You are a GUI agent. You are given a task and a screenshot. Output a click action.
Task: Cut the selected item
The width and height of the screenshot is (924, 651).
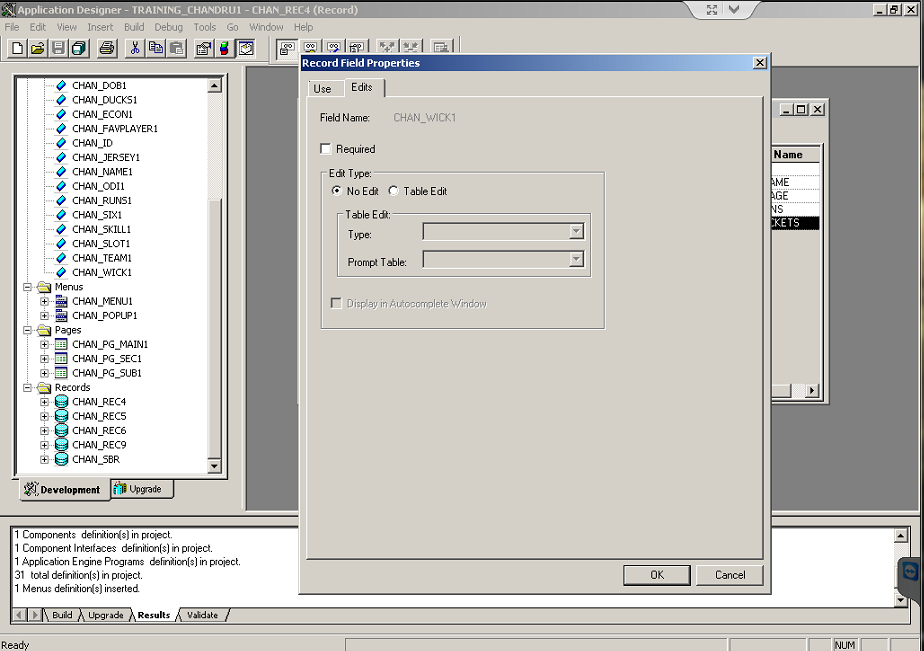point(136,48)
